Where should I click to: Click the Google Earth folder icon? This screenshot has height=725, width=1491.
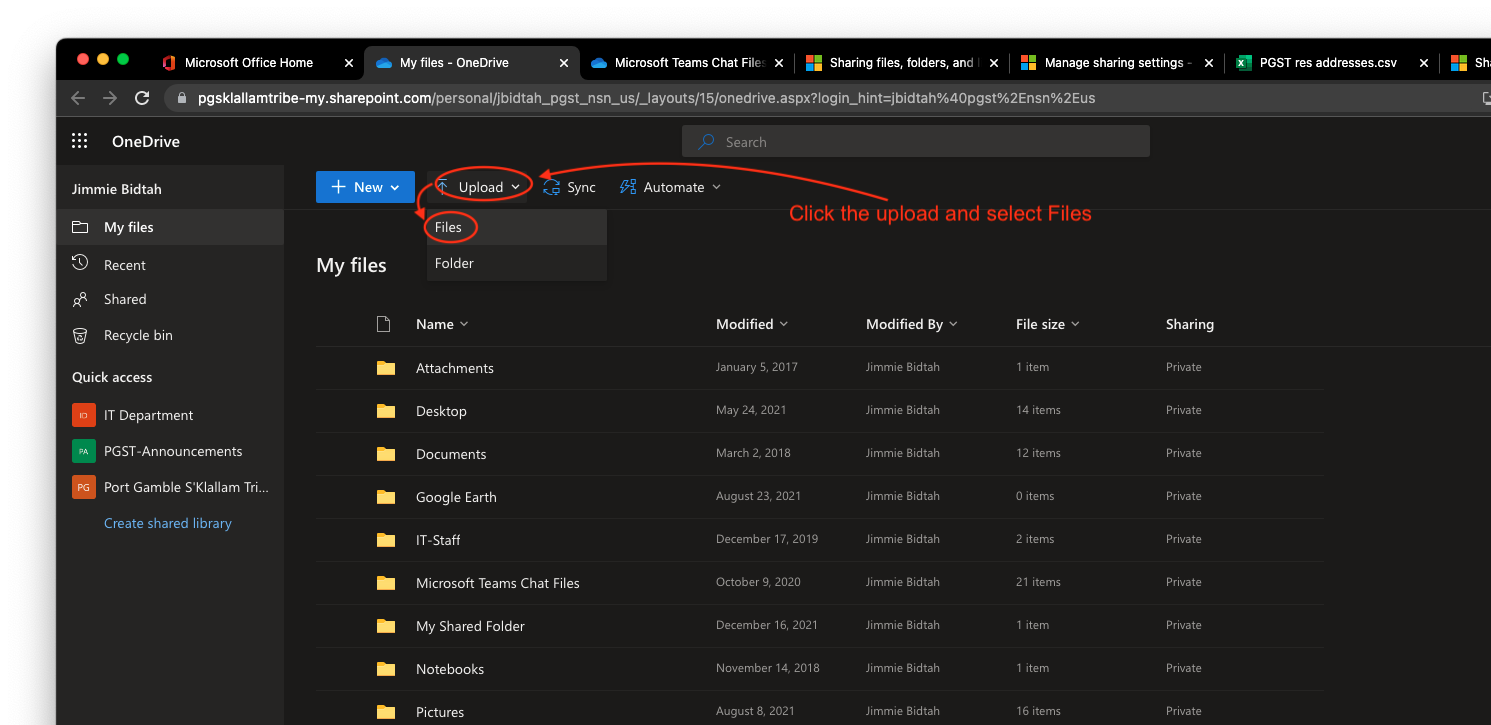point(386,497)
